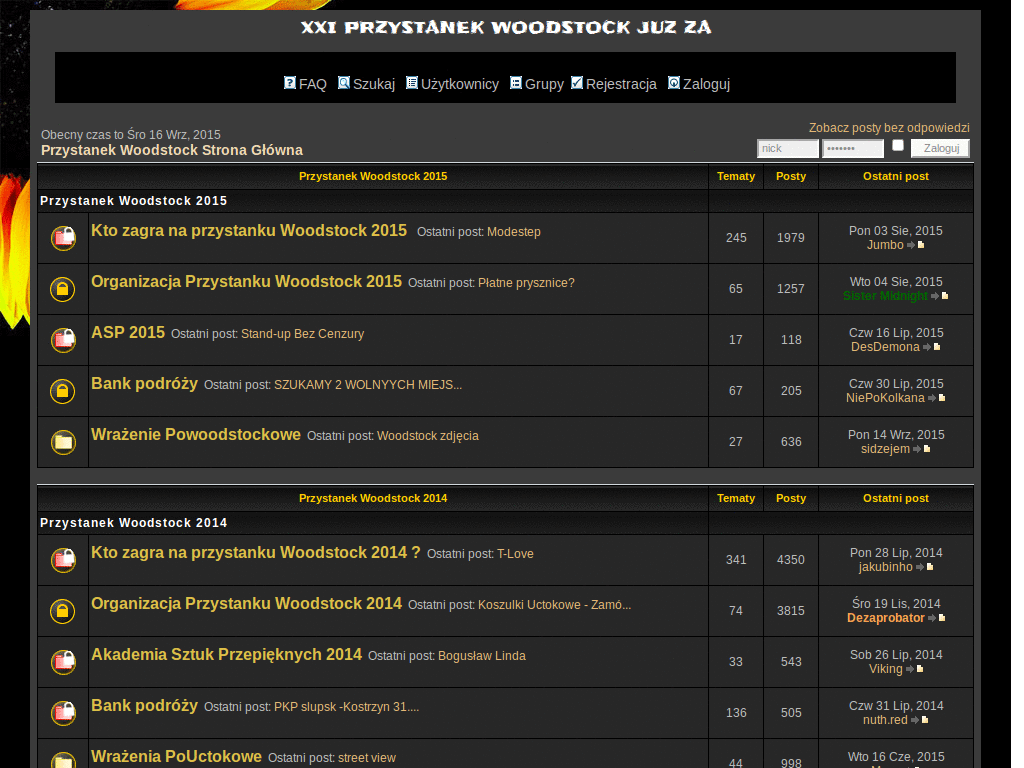Open last post street view
Viewport: 1024px width, 768px height.
[367, 758]
